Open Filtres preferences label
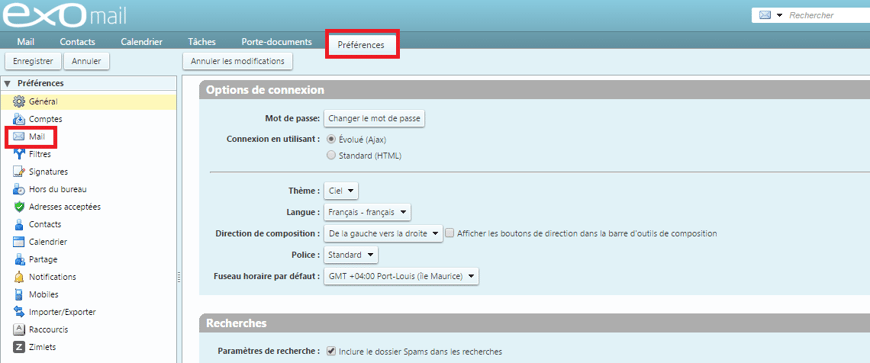Screen dimensions: 870x363 point(40,154)
